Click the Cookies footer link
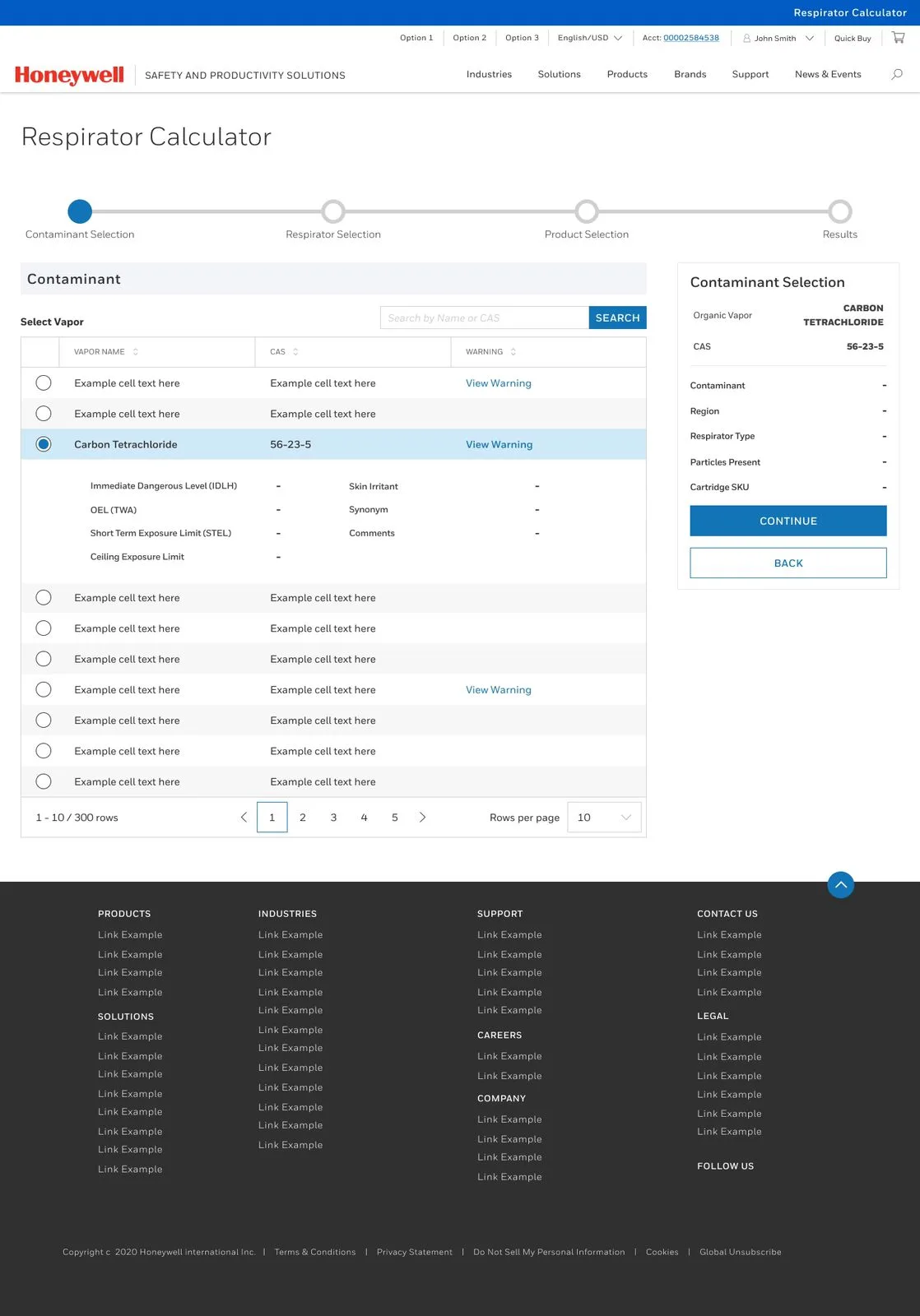 coord(662,1252)
